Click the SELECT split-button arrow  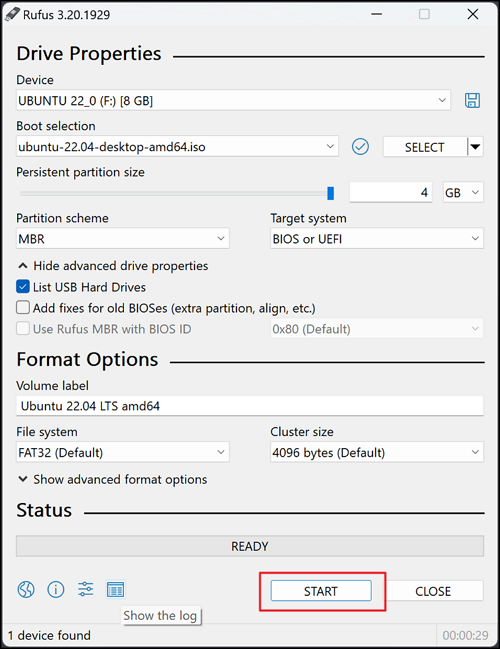[476, 147]
